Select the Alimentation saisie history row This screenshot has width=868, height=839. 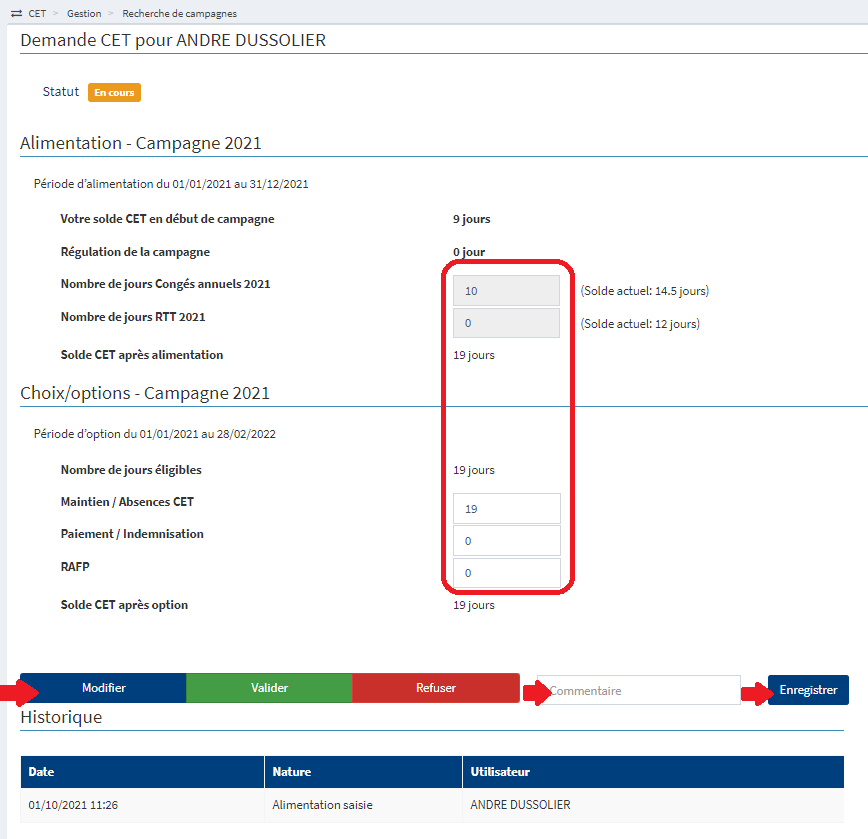pos(320,804)
